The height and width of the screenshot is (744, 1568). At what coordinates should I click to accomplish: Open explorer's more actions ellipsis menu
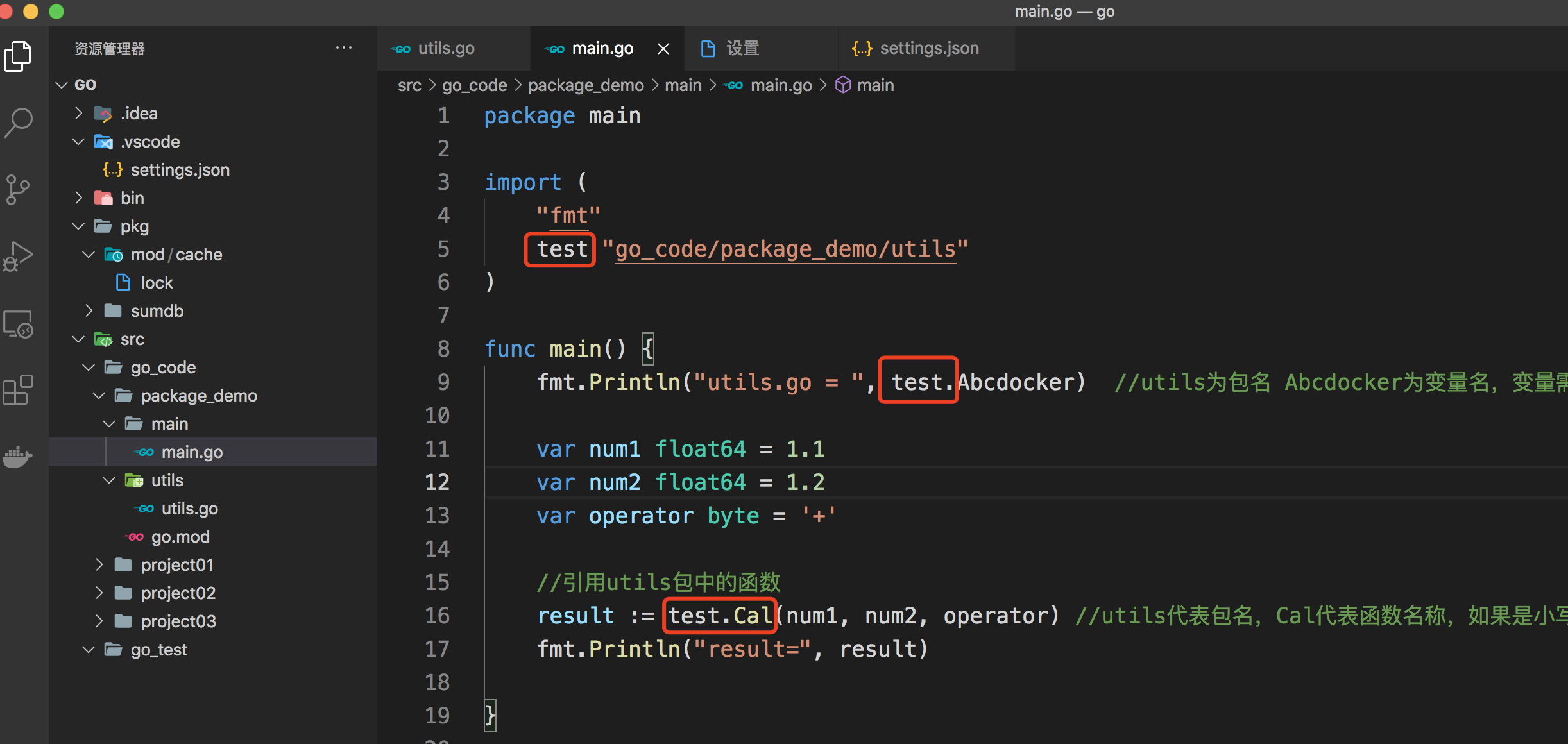pyautogui.click(x=344, y=48)
